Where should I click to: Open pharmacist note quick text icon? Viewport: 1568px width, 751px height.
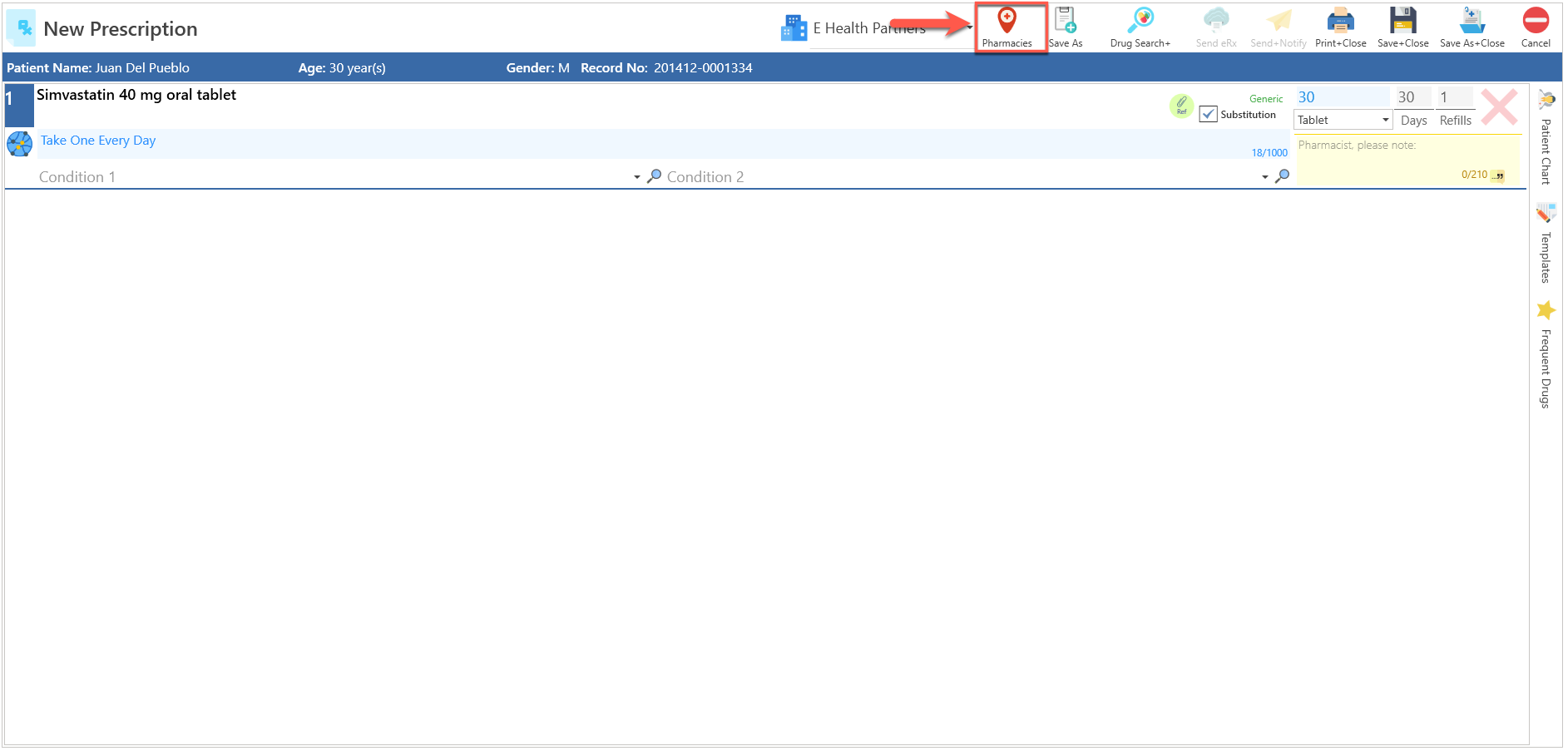pyautogui.click(x=1497, y=175)
